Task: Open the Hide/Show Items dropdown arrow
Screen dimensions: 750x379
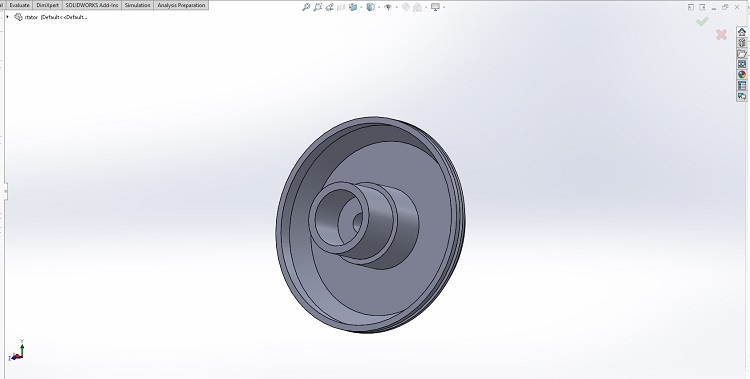Action: click(x=396, y=7)
